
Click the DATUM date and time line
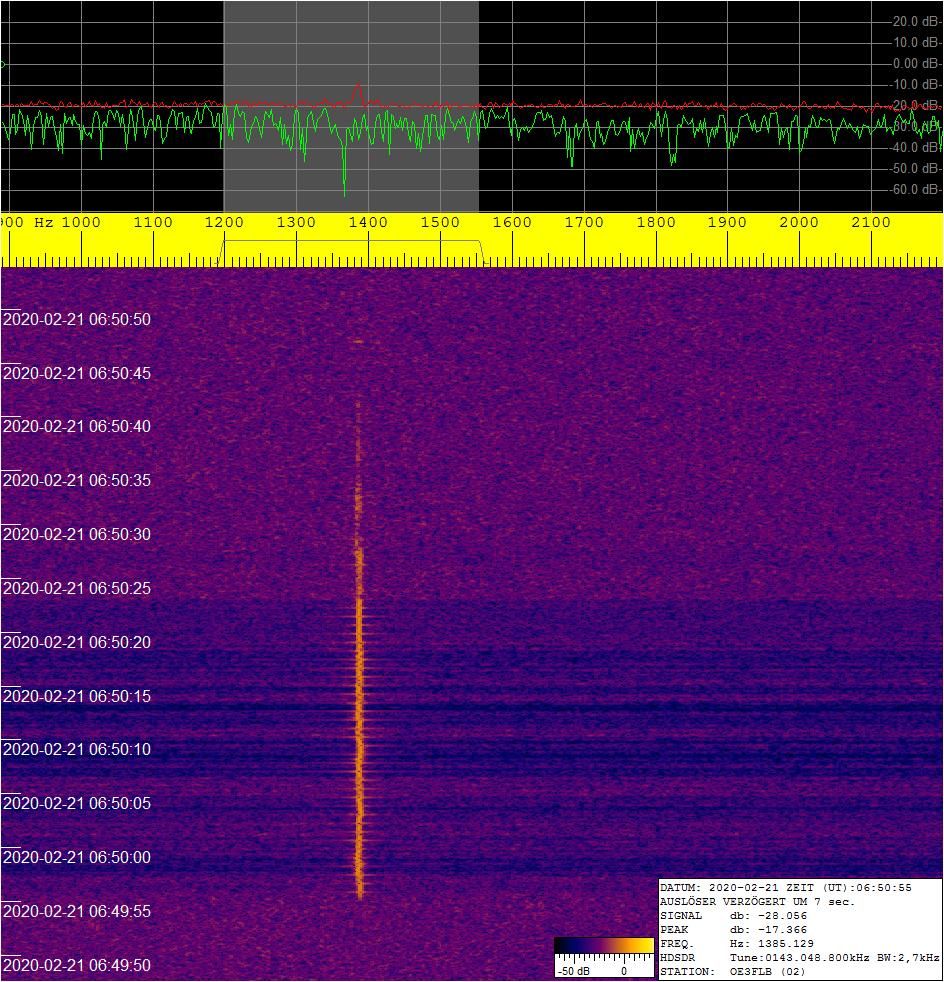click(786, 887)
